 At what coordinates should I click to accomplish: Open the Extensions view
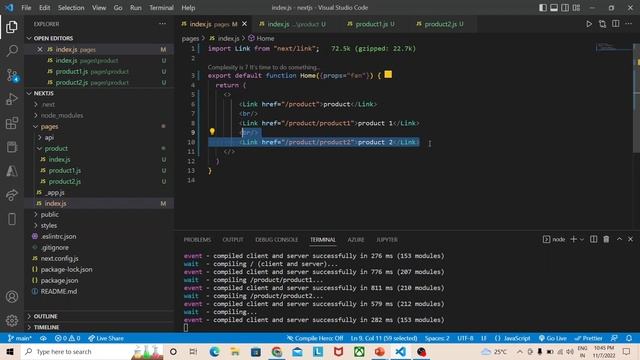click(x=12, y=123)
